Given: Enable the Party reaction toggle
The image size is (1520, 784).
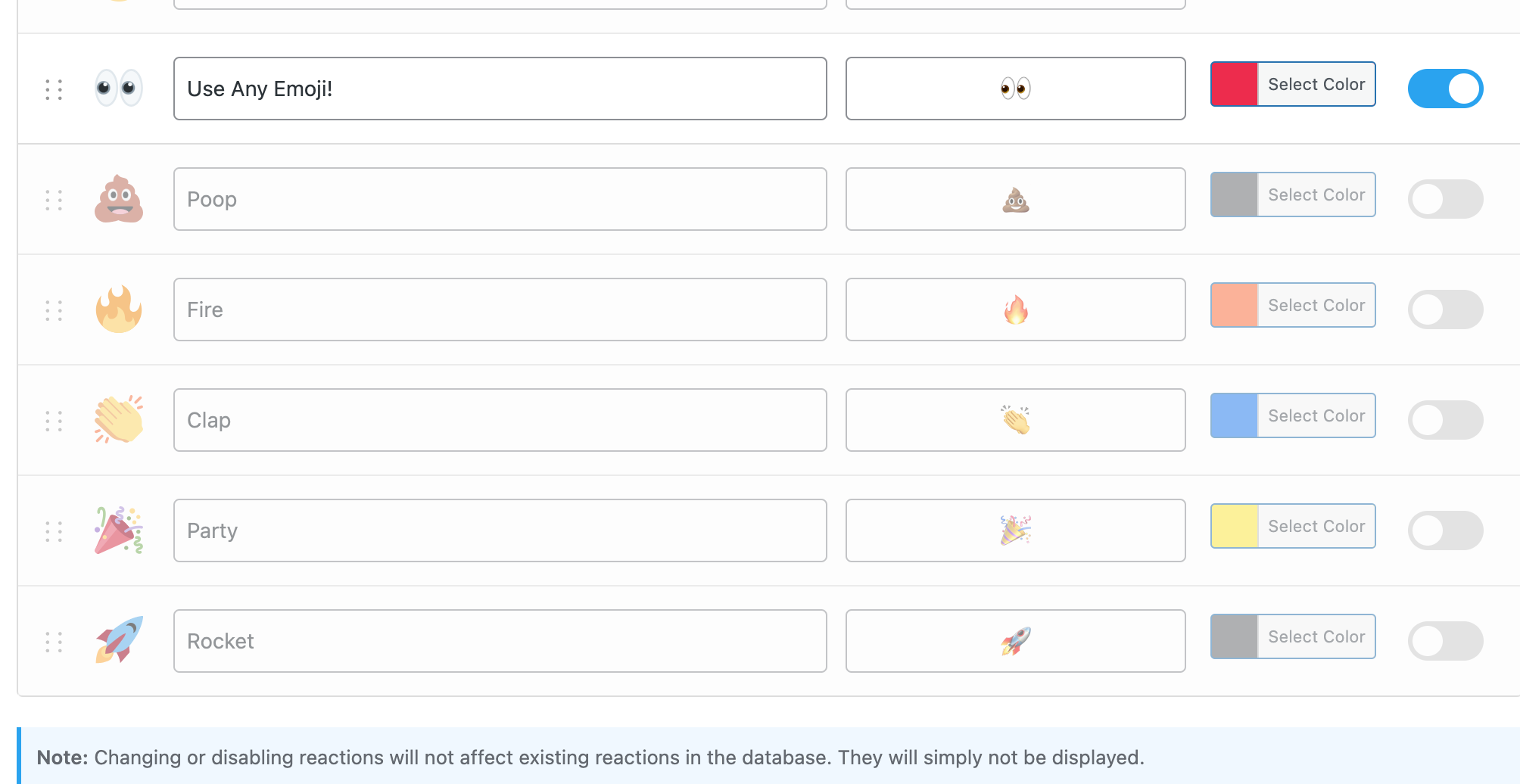Looking at the screenshot, I should (1445, 530).
